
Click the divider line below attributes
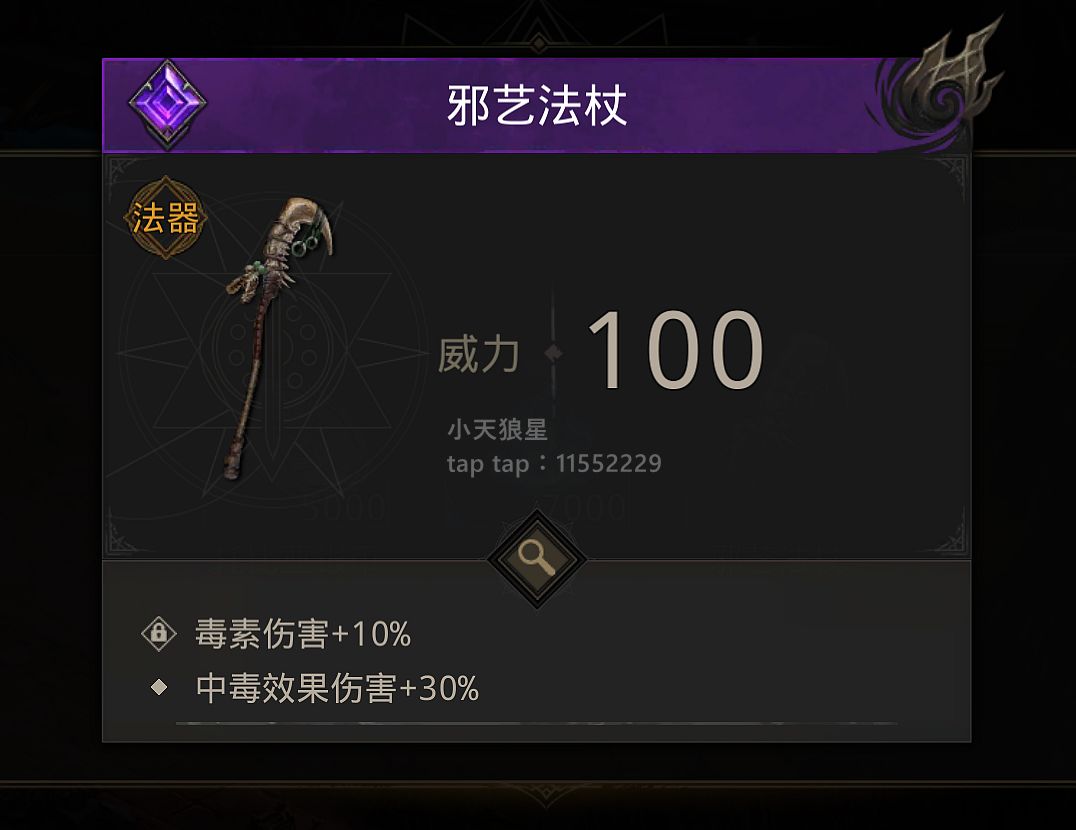(x=537, y=723)
